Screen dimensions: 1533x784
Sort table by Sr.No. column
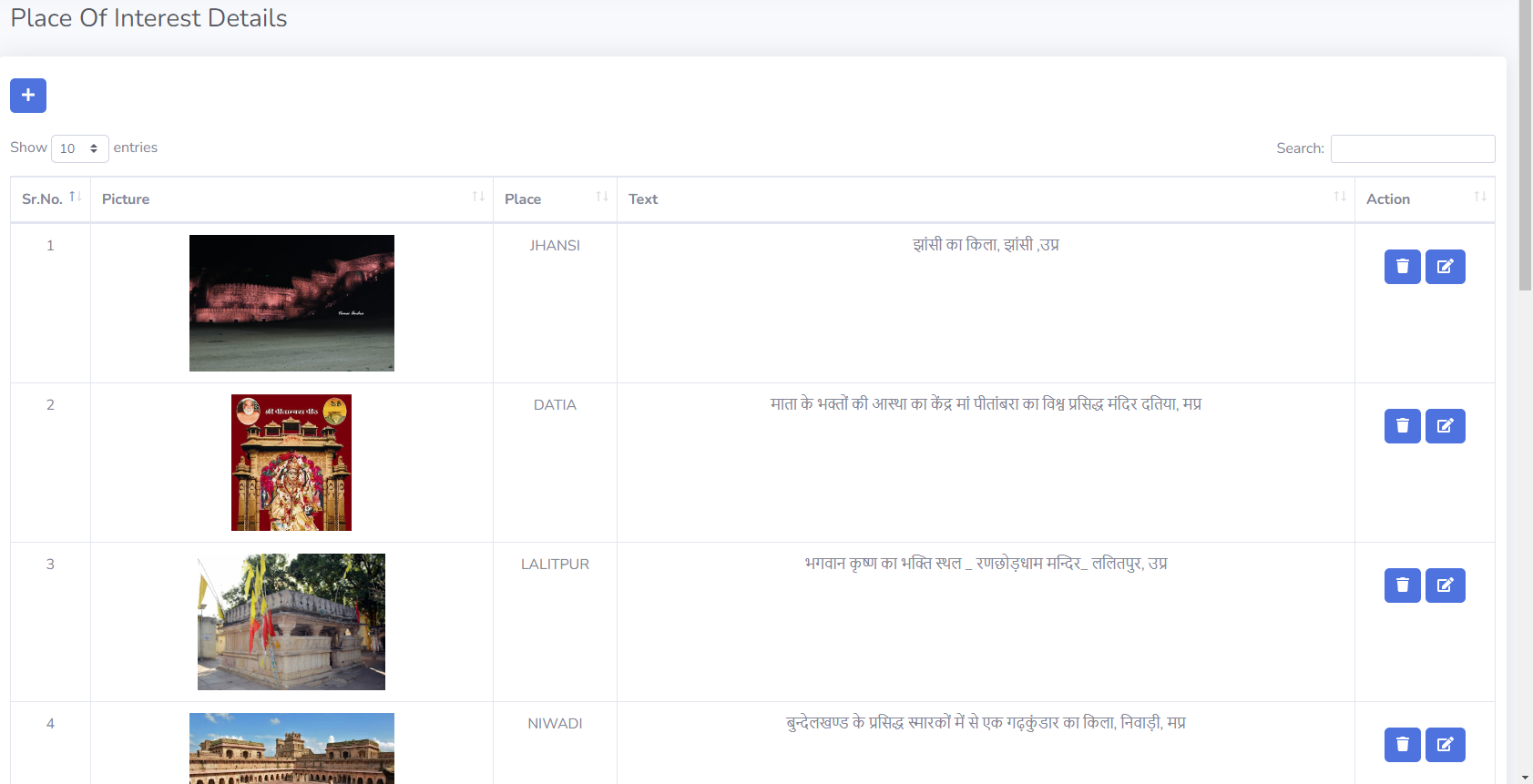(50, 199)
